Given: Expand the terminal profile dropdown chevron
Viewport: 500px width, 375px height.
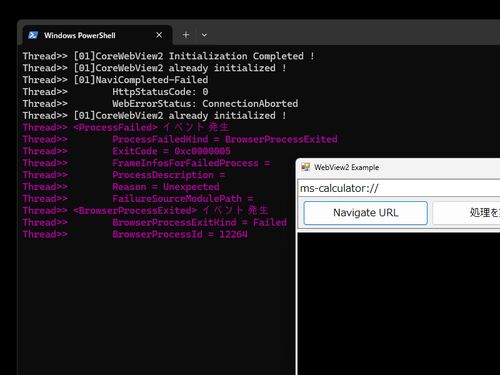Looking at the screenshot, I should click(x=204, y=35).
